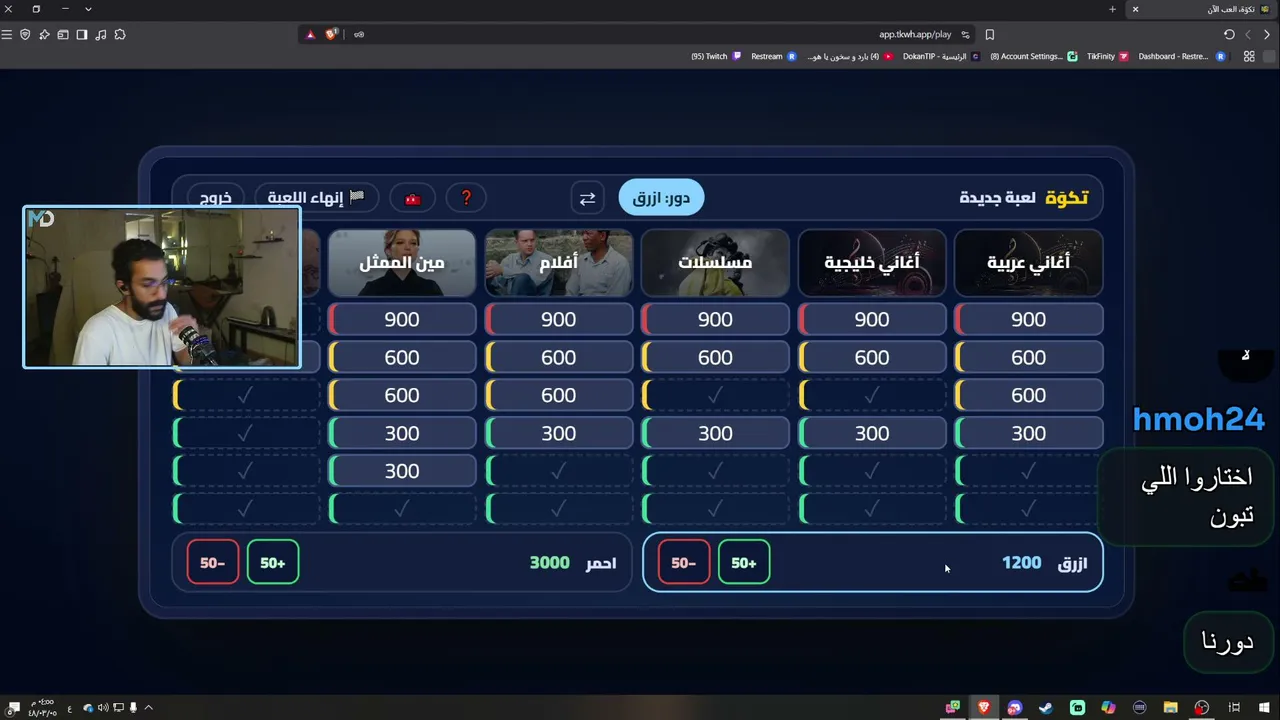Bookmark this page with bookmark icon
The width and height of the screenshot is (1280, 720).
990,35
